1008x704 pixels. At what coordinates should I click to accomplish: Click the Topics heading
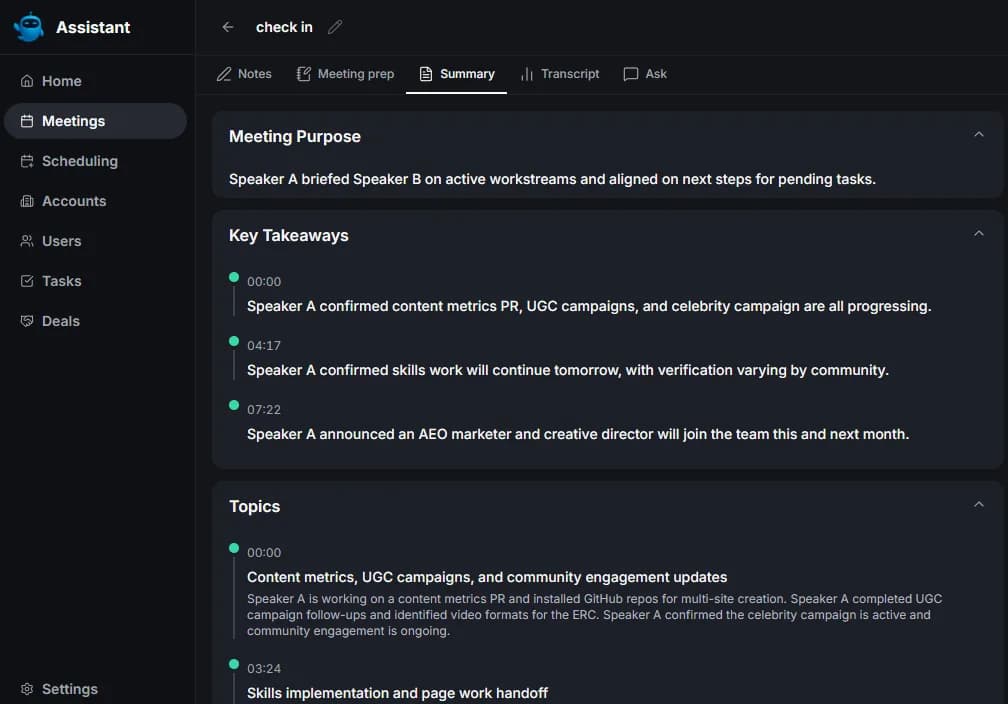click(255, 507)
